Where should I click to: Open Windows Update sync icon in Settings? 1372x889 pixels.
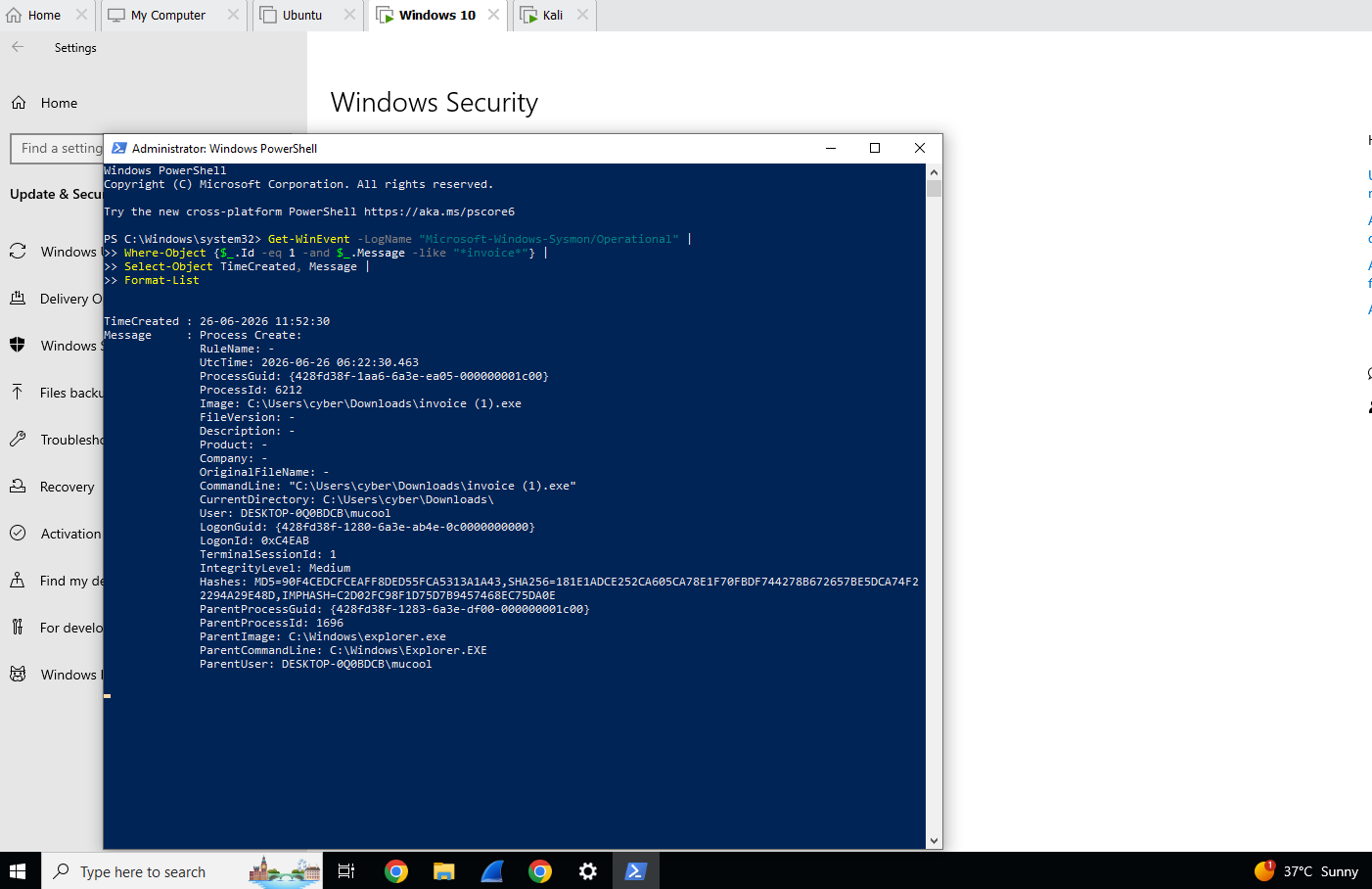click(18, 252)
